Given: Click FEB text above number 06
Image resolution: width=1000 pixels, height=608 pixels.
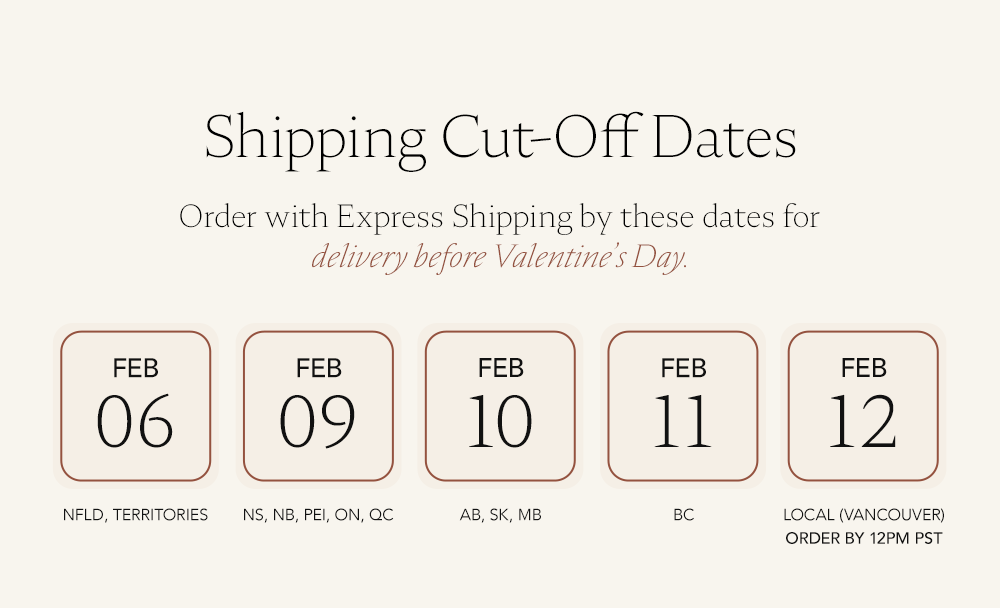Looking at the screenshot, I should [x=135, y=368].
